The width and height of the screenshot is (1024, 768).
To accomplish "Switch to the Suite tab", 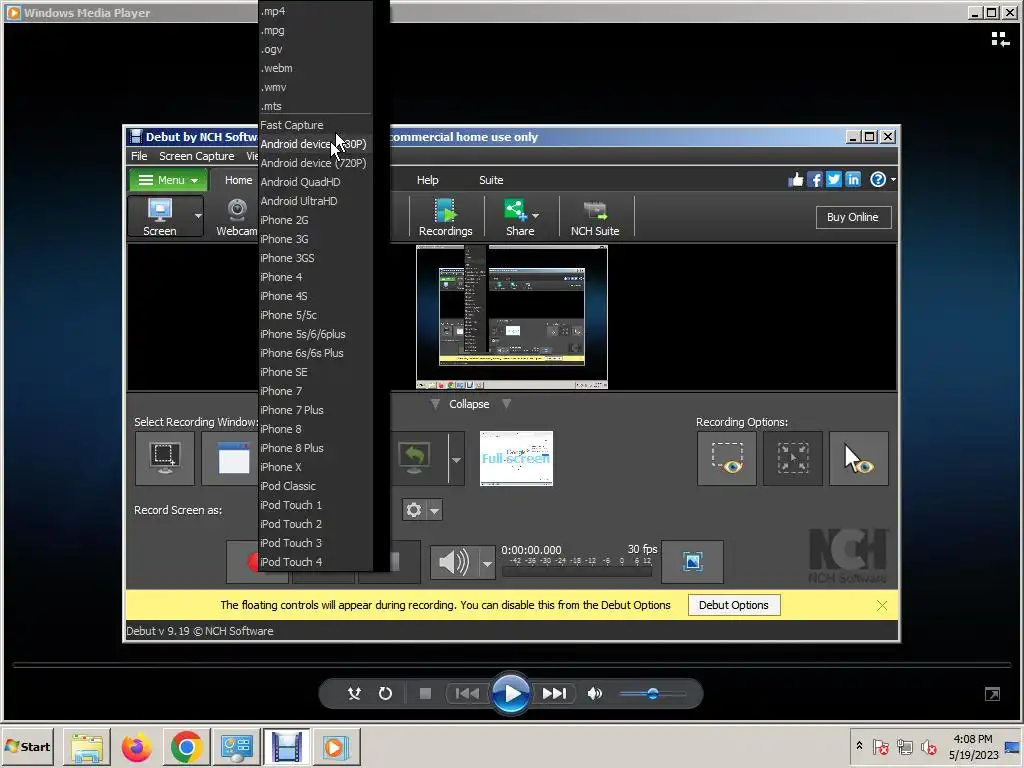I will (x=491, y=180).
